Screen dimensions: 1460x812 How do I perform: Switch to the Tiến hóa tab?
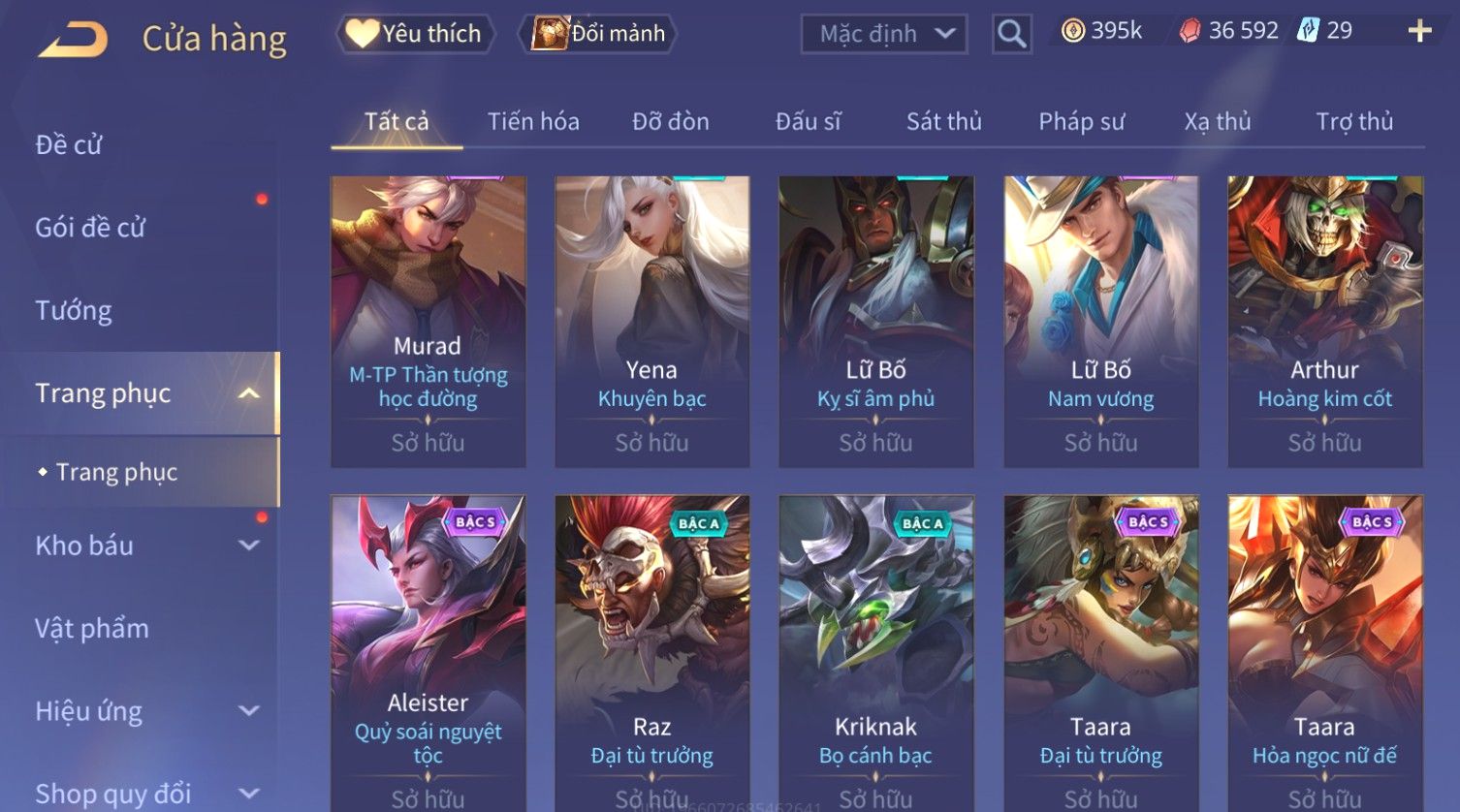pos(533,122)
